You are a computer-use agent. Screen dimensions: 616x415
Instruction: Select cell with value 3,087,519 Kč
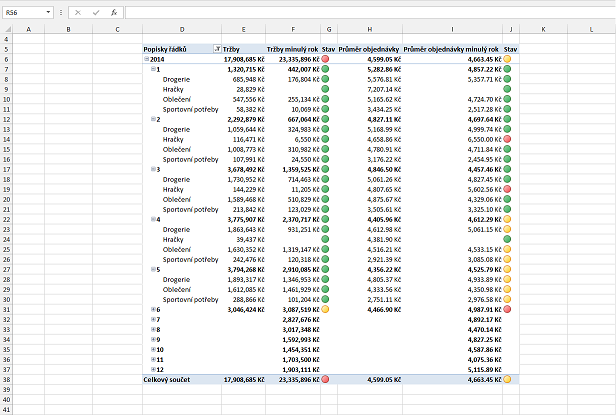pos(293,310)
